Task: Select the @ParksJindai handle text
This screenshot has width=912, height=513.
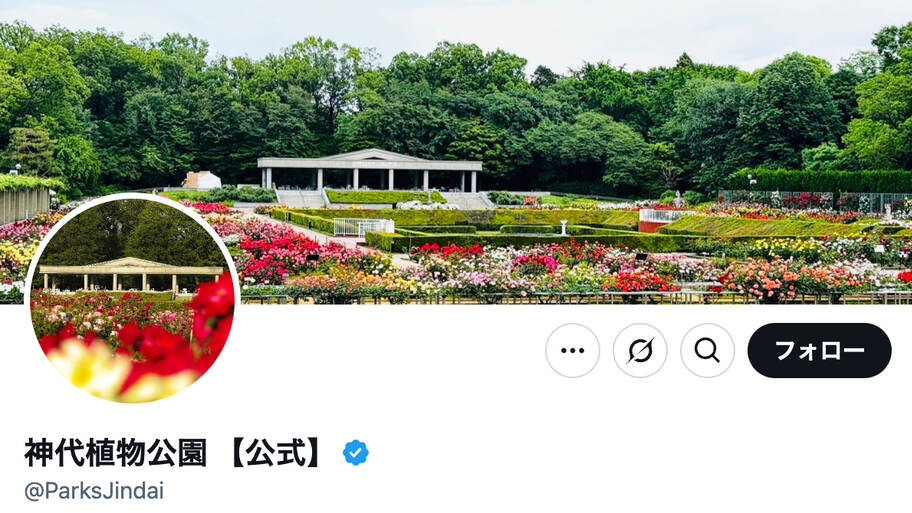Action: 94,491
